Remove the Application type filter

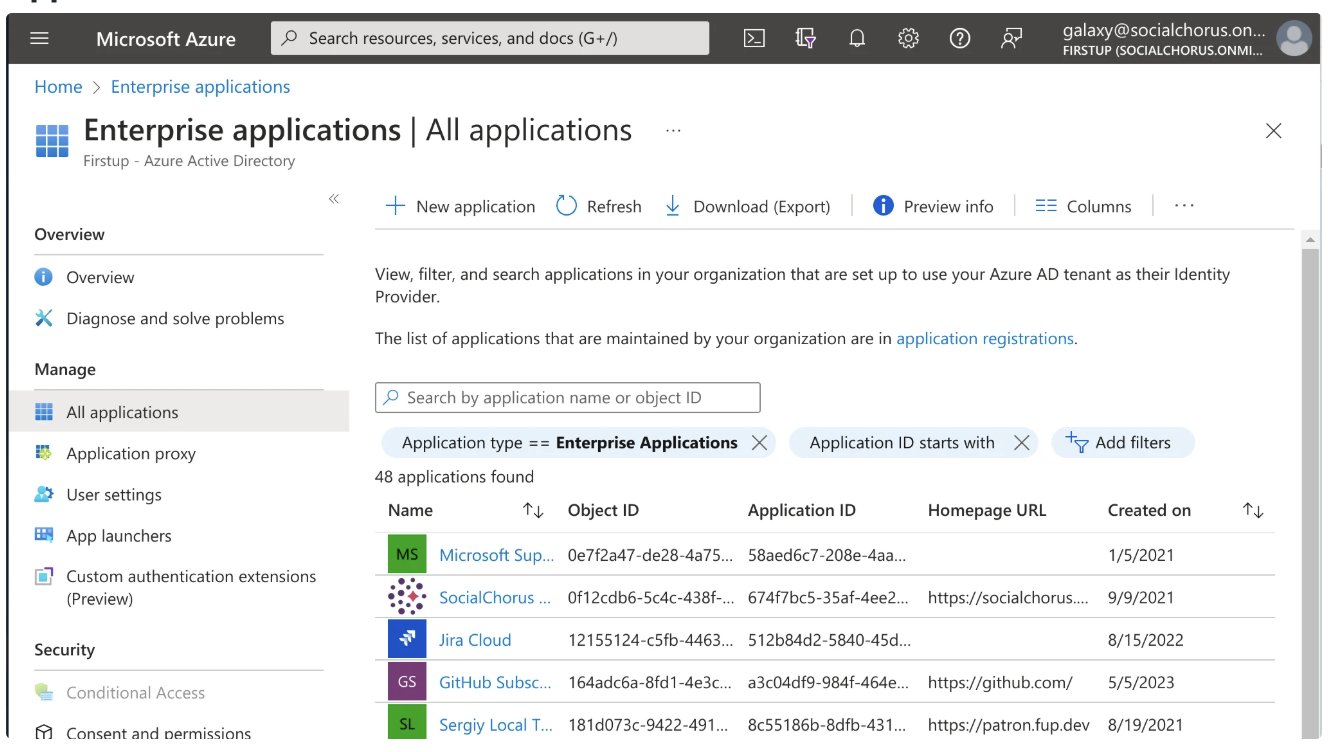[x=760, y=443]
